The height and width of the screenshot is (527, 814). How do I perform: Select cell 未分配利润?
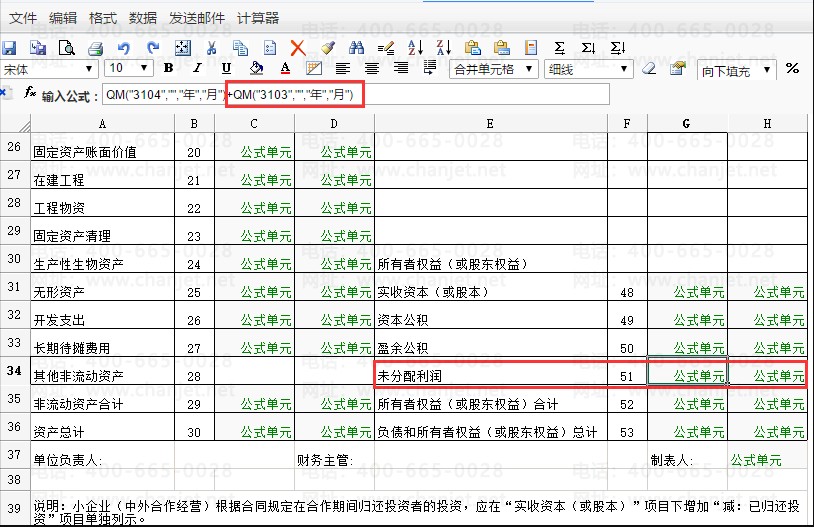(x=491, y=371)
